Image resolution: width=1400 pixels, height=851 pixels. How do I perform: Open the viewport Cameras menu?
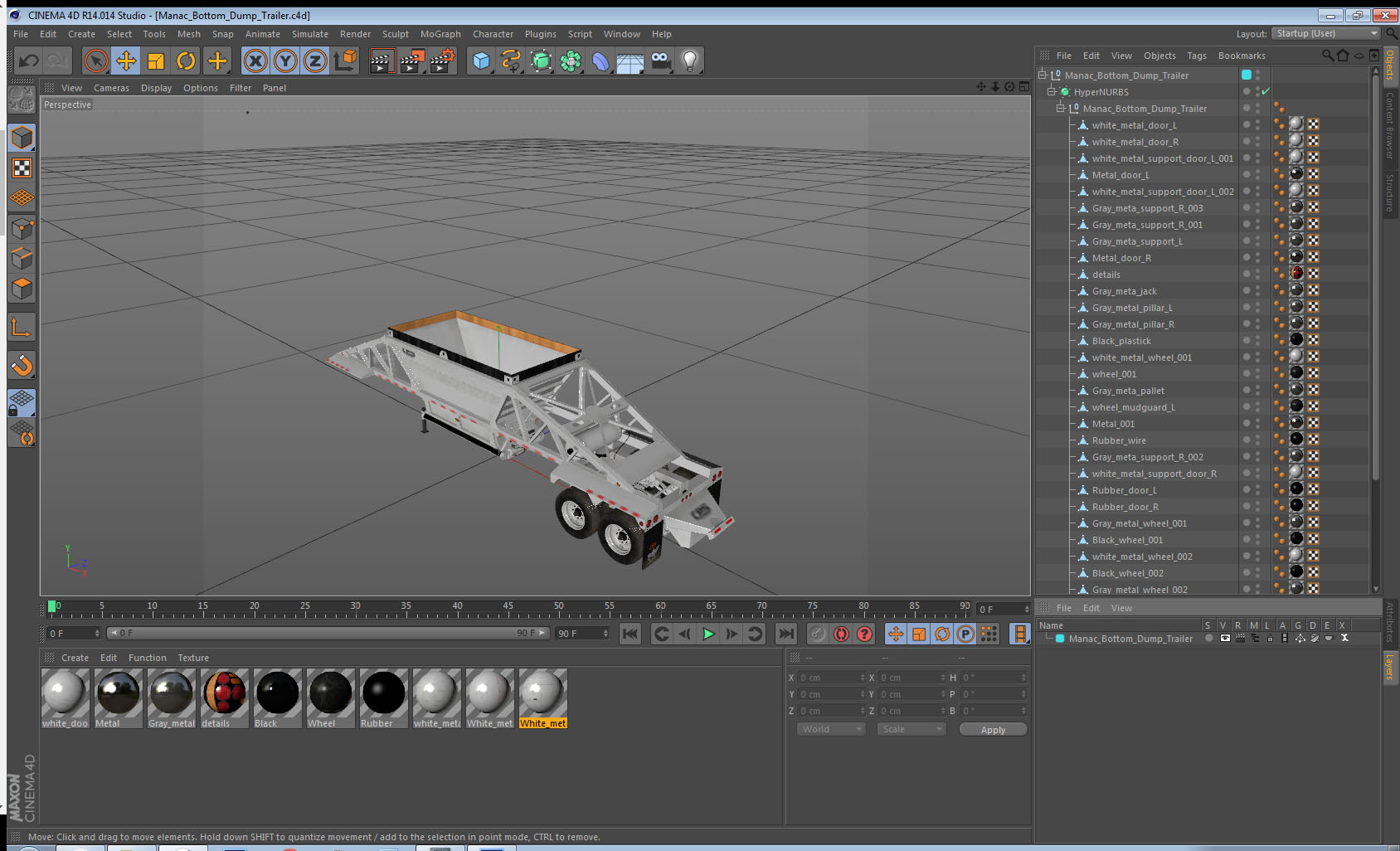coord(111,88)
